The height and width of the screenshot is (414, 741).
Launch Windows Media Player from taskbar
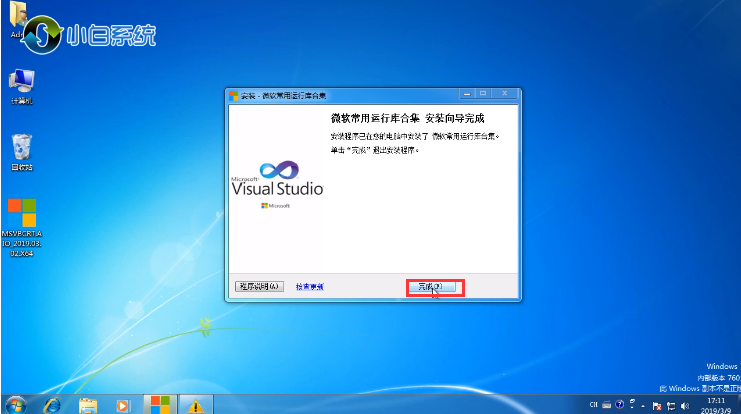point(123,405)
